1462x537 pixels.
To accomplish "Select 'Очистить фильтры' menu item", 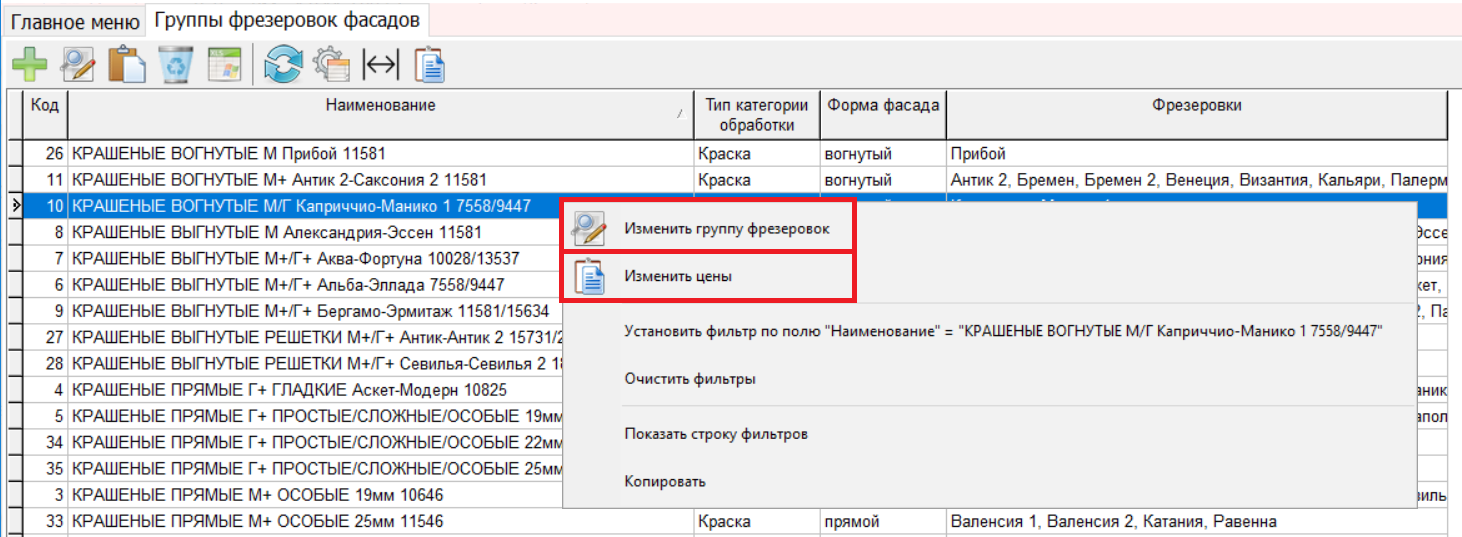I will 689,379.
